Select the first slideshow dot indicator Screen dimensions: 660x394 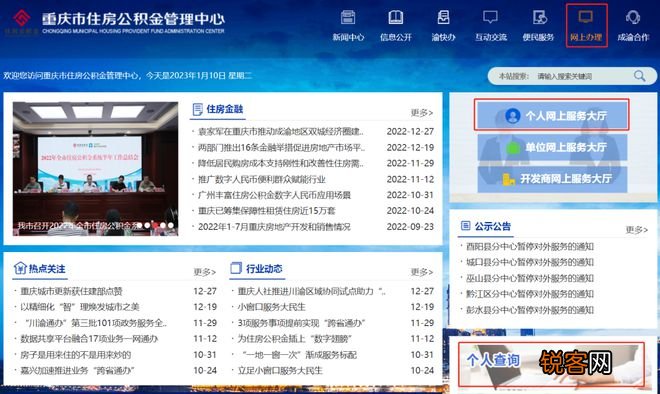point(140,225)
